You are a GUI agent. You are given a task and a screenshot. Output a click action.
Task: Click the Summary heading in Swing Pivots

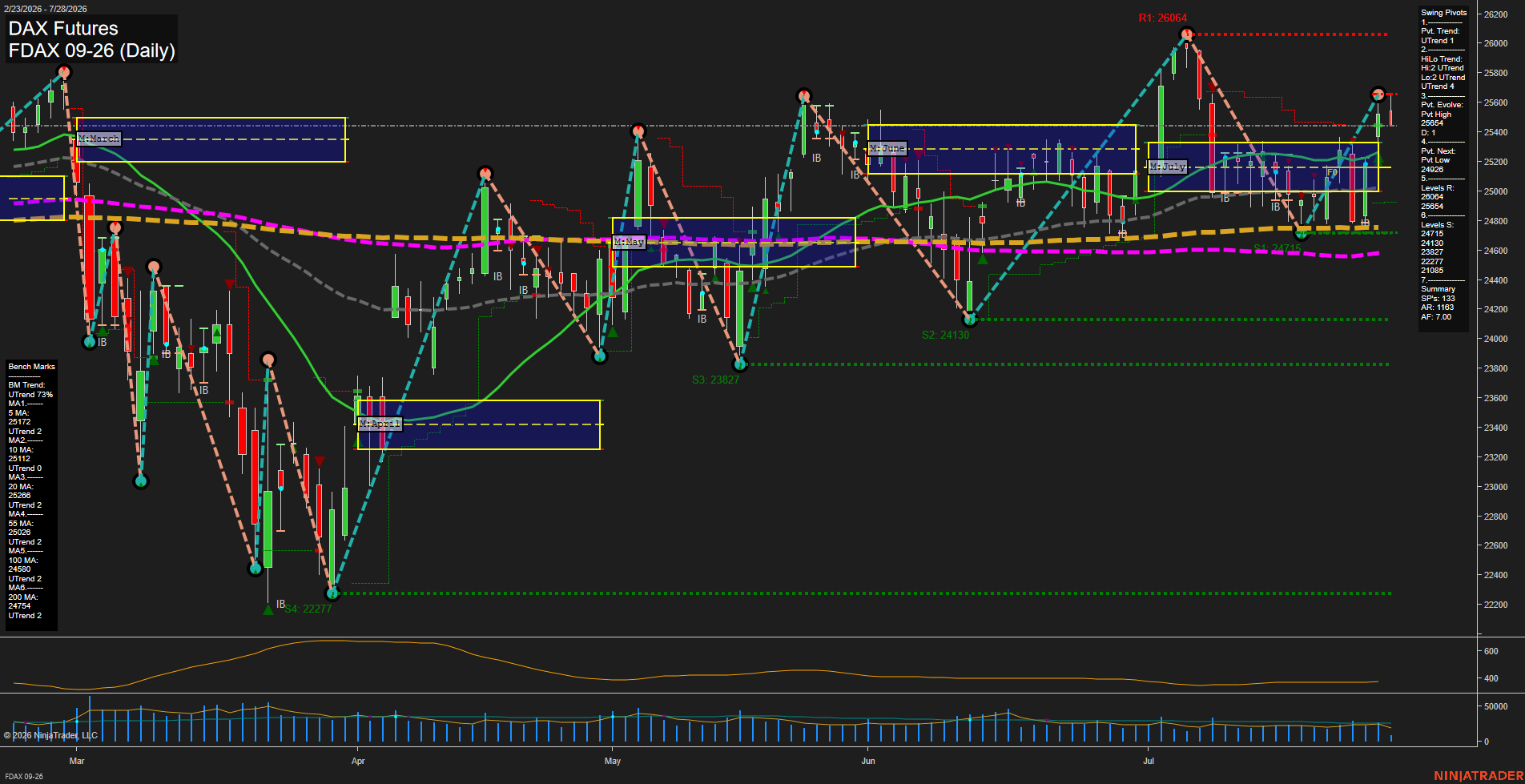click(1438, 289)
